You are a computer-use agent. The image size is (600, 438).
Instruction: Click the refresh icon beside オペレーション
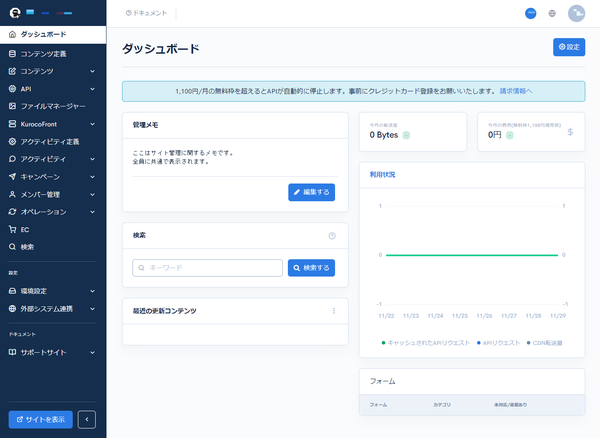[12, 212]
